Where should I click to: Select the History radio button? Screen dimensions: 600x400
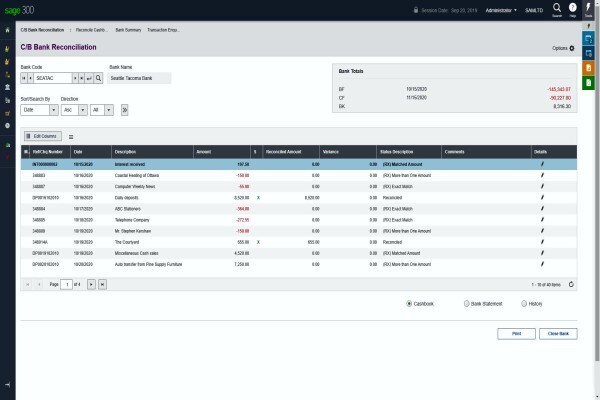[x=524, y=304]
